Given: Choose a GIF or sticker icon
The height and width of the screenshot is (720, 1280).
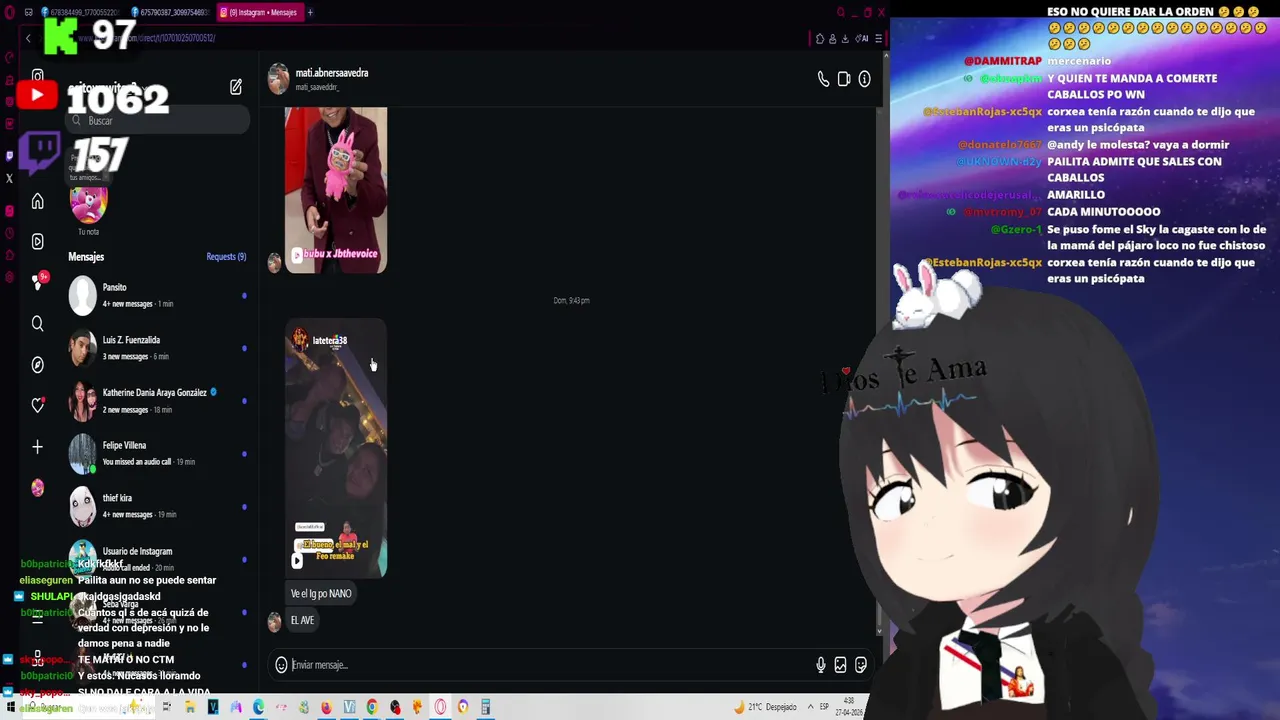Looking at the screenshot, I should (x=861, y=665).
